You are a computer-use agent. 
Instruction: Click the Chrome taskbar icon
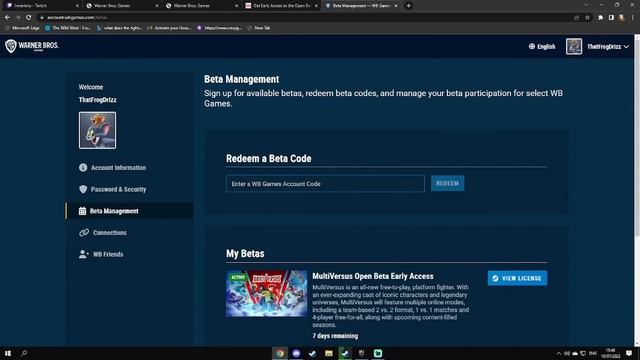tap(280, 353)
